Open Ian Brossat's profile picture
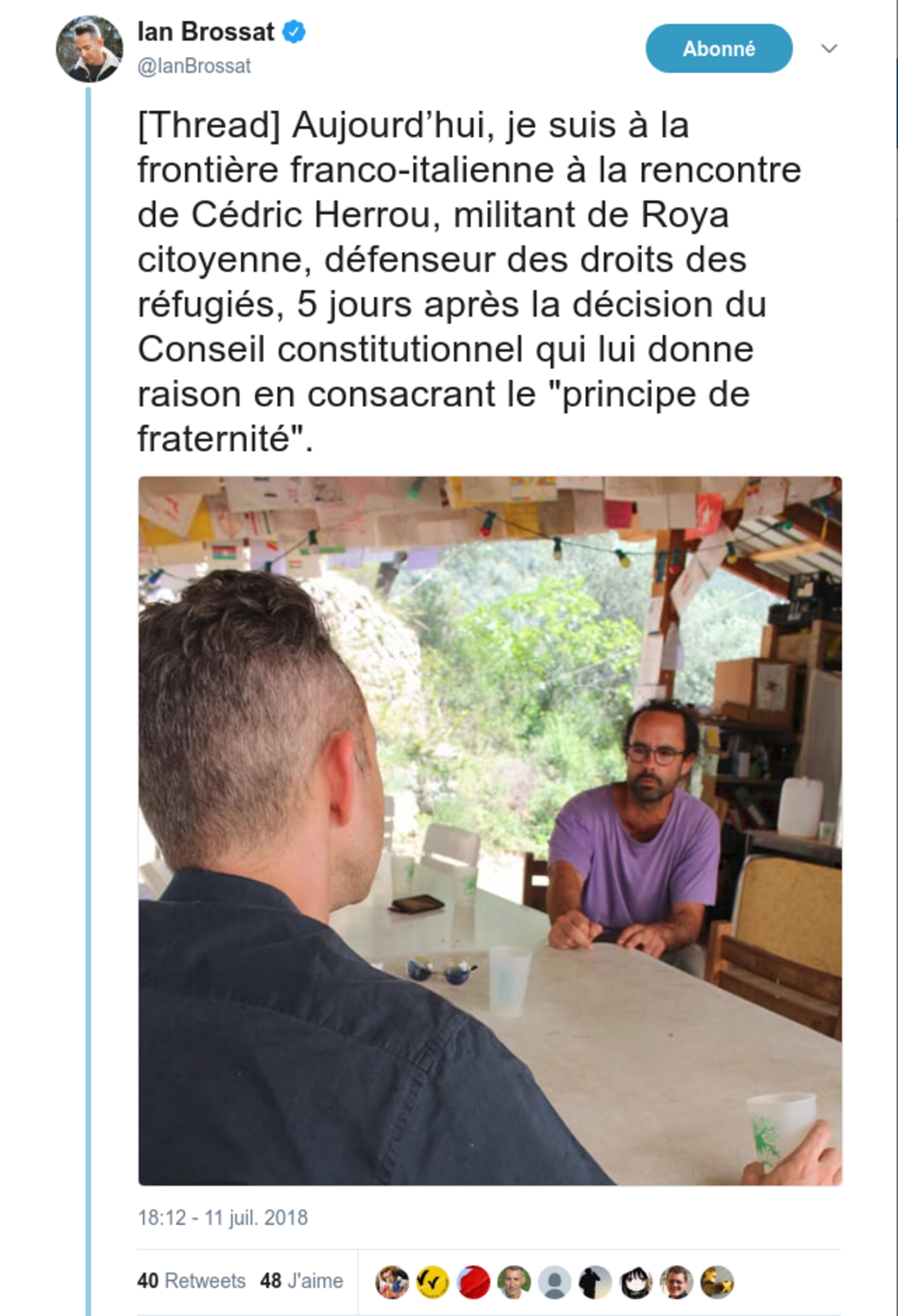The width and height of the screenshot is (898, 1316). click(89, 49)
